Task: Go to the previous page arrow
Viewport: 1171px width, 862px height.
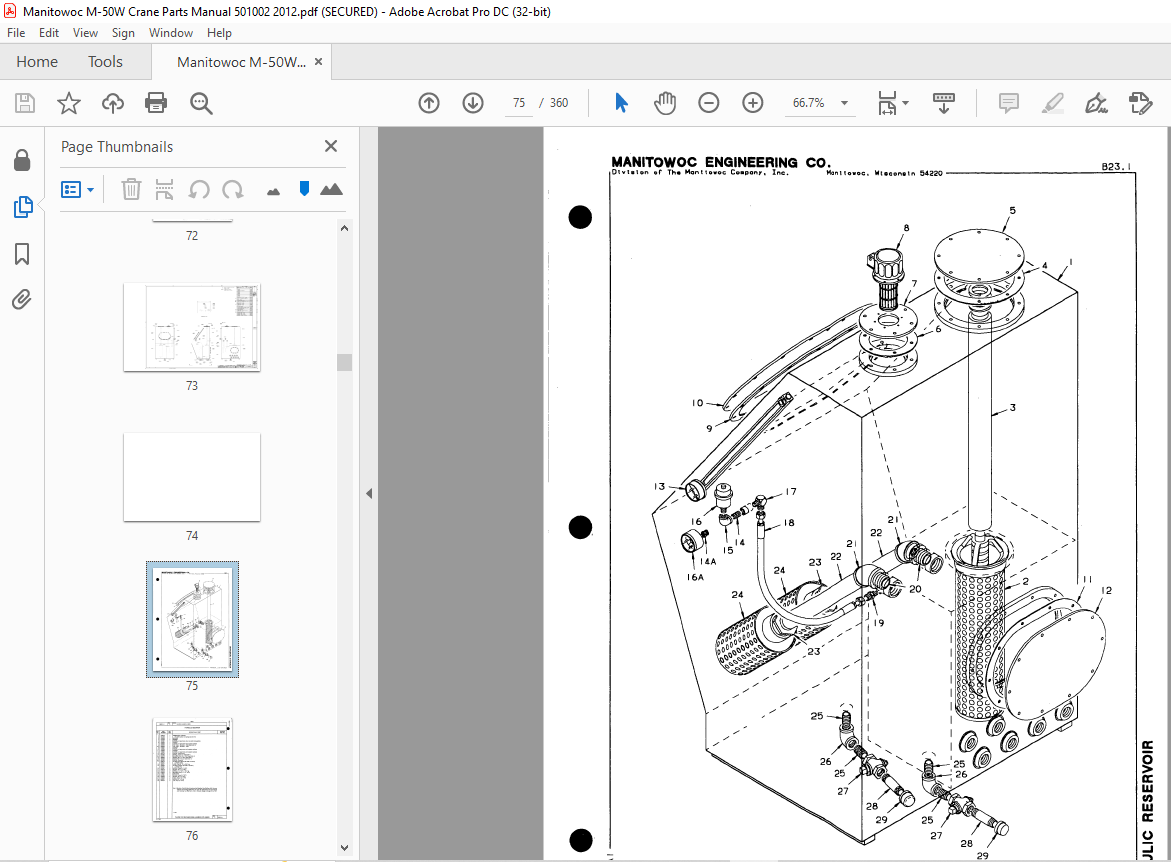Action: [x=429, y=103]
